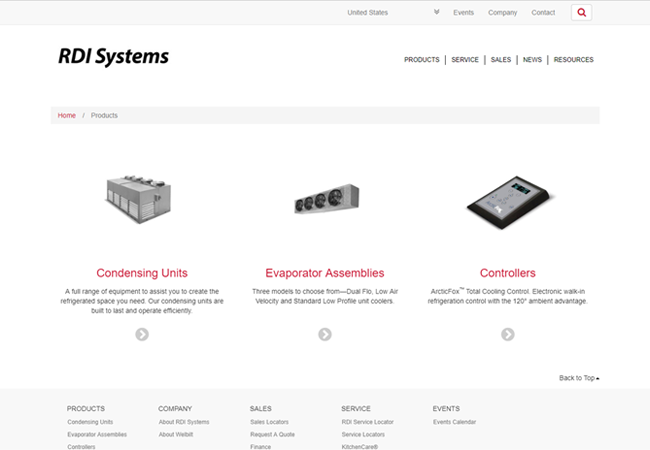Click the arrow icon under Evaporator Assemblies

point(325,334)
